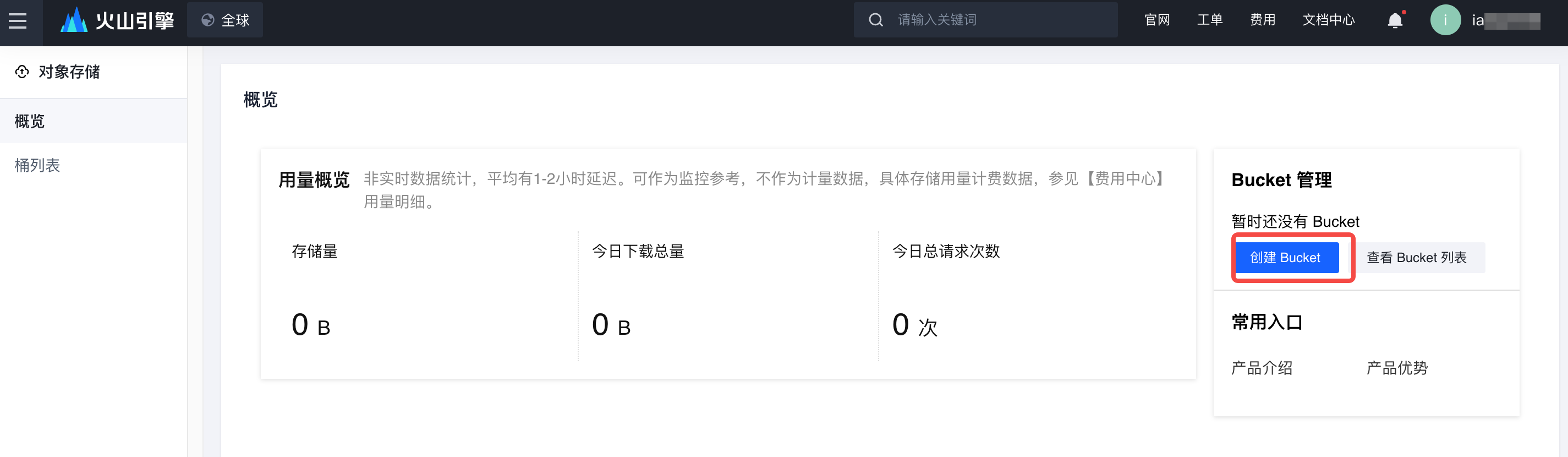Click the Volcano Engine logo
The width and height of the screenshot is (1568, 457).
pyautogui.click(x=117, y=21)
